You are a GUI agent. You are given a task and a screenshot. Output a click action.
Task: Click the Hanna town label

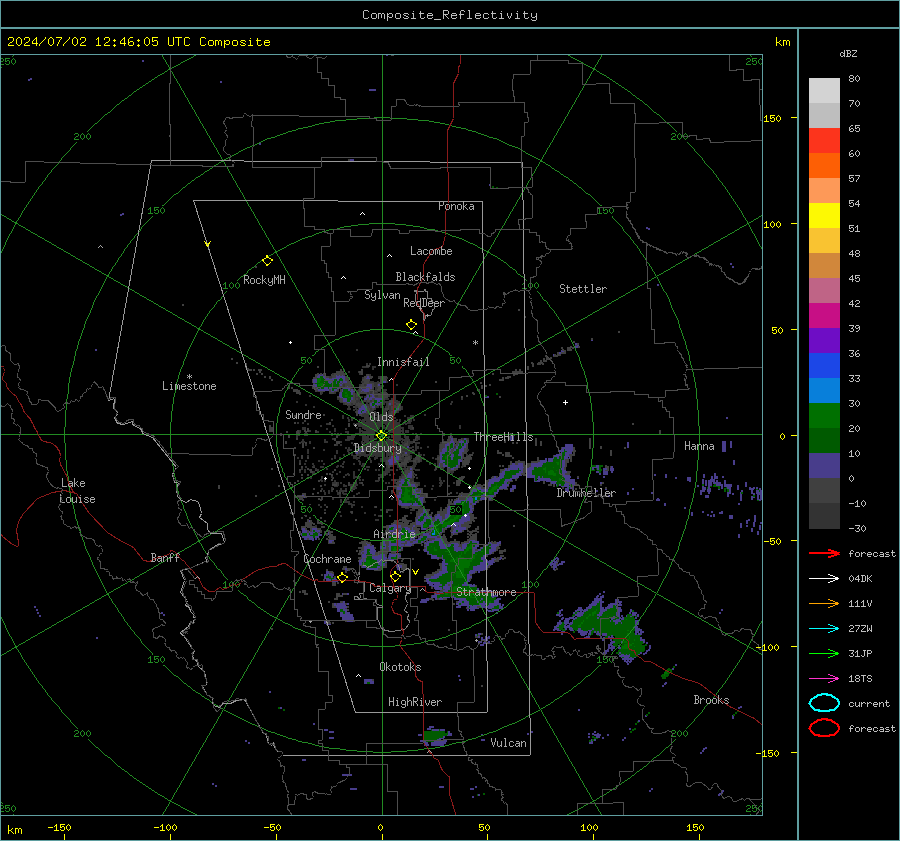pos(699,446)
